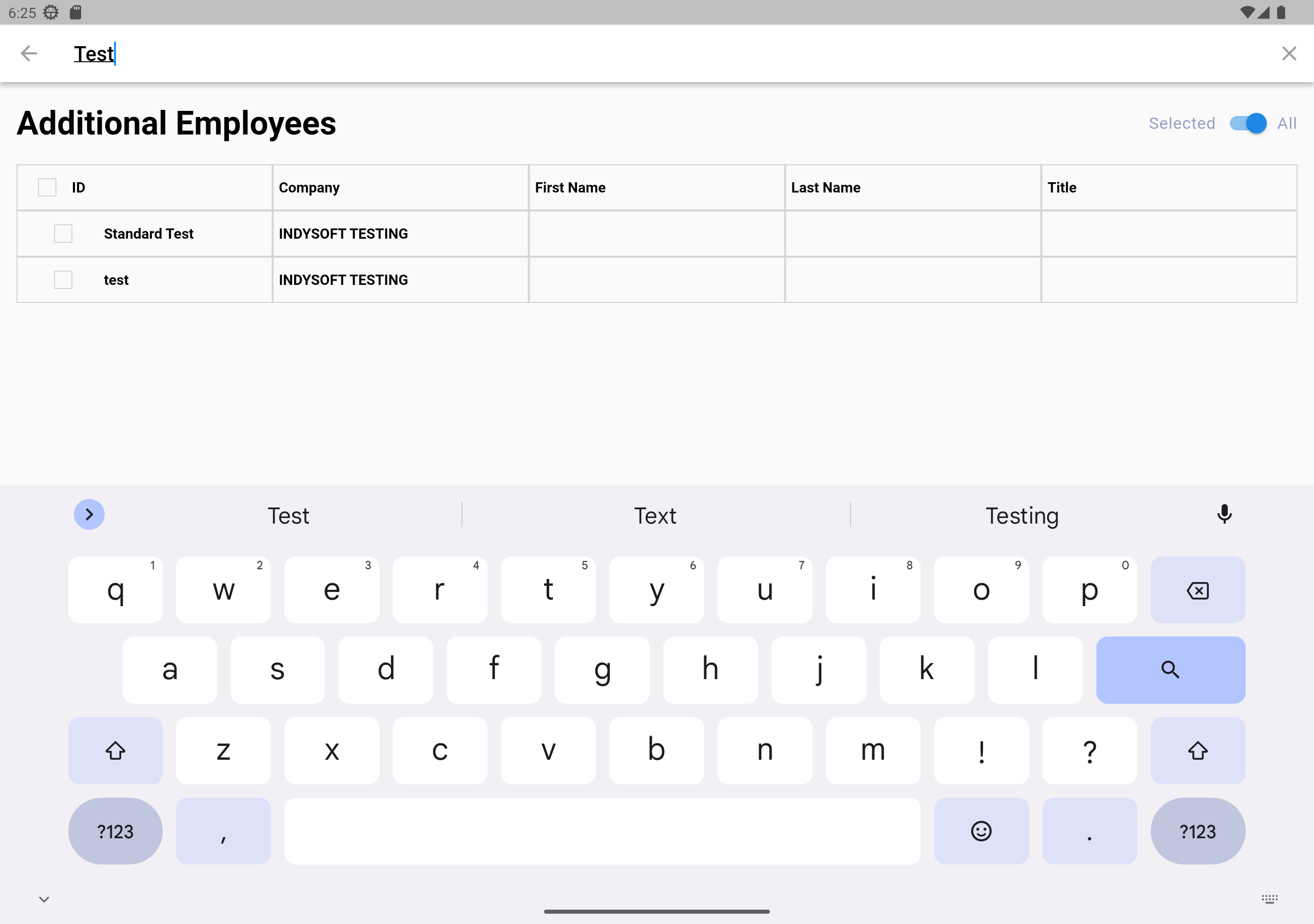Sort by the Company column header
Viewport: 1314px width, 924px height.
[x=309, y=187]
